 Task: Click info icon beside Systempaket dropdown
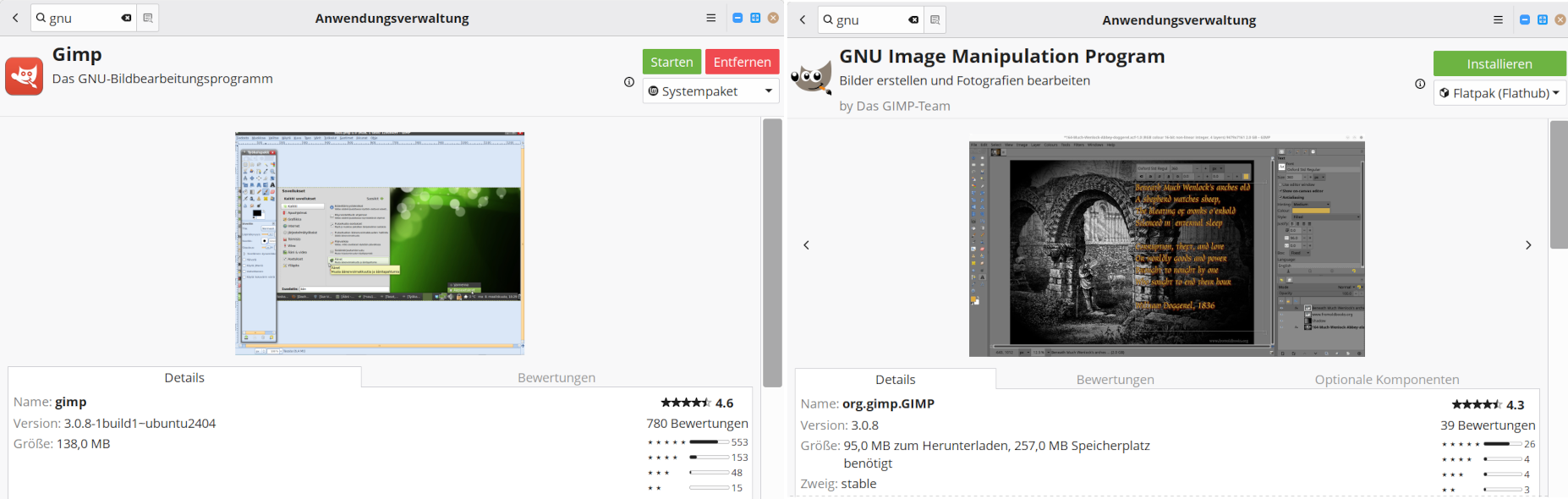[x=629, y=82]
